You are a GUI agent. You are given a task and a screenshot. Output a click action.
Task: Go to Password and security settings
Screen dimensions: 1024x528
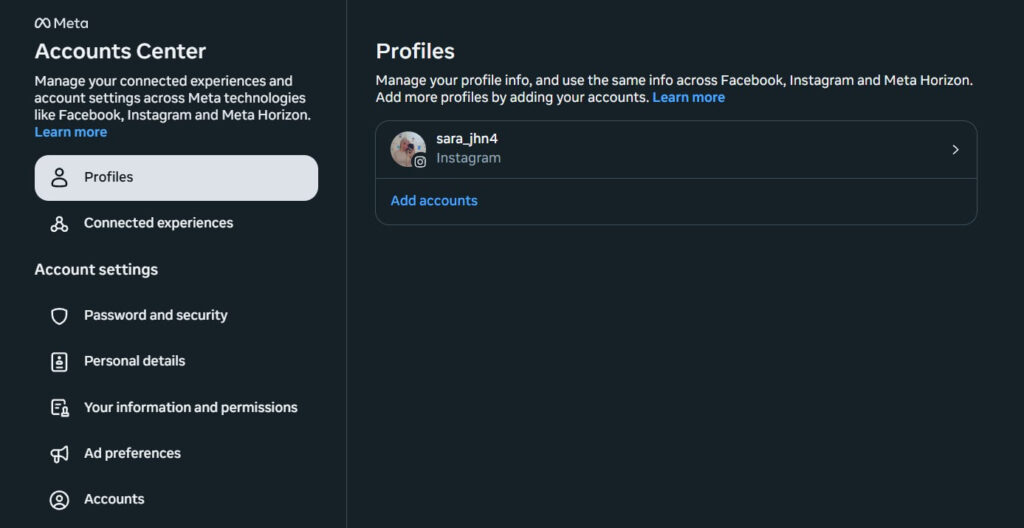click(176, 316)
